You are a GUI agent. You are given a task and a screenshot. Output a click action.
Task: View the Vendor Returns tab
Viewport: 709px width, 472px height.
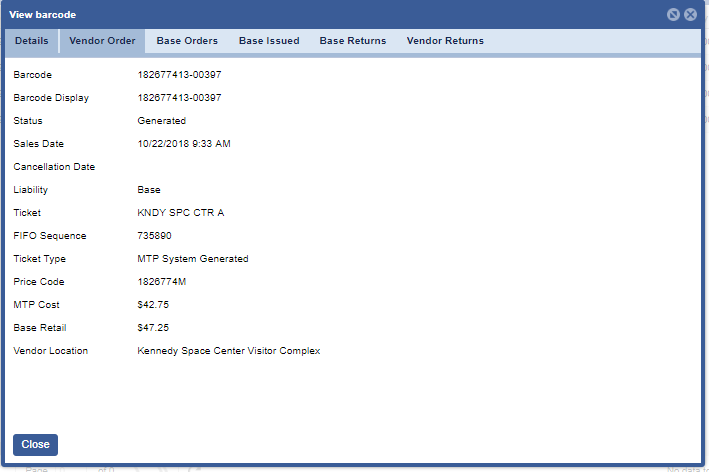445,41
